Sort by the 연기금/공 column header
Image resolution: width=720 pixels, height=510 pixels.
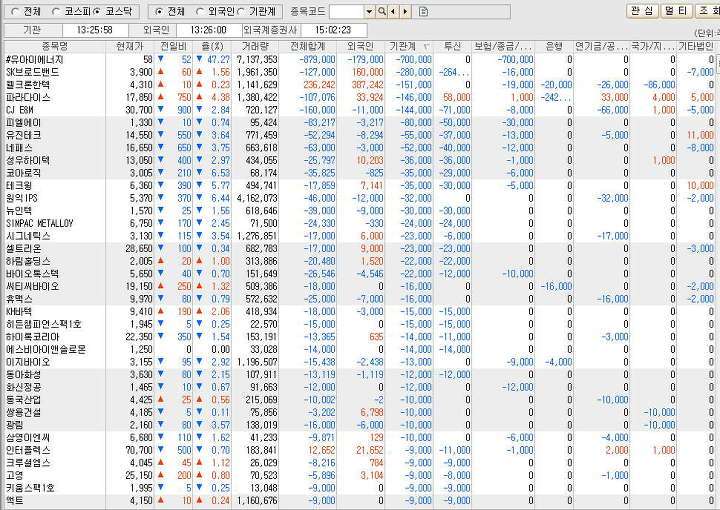click(x=602, y=46)
